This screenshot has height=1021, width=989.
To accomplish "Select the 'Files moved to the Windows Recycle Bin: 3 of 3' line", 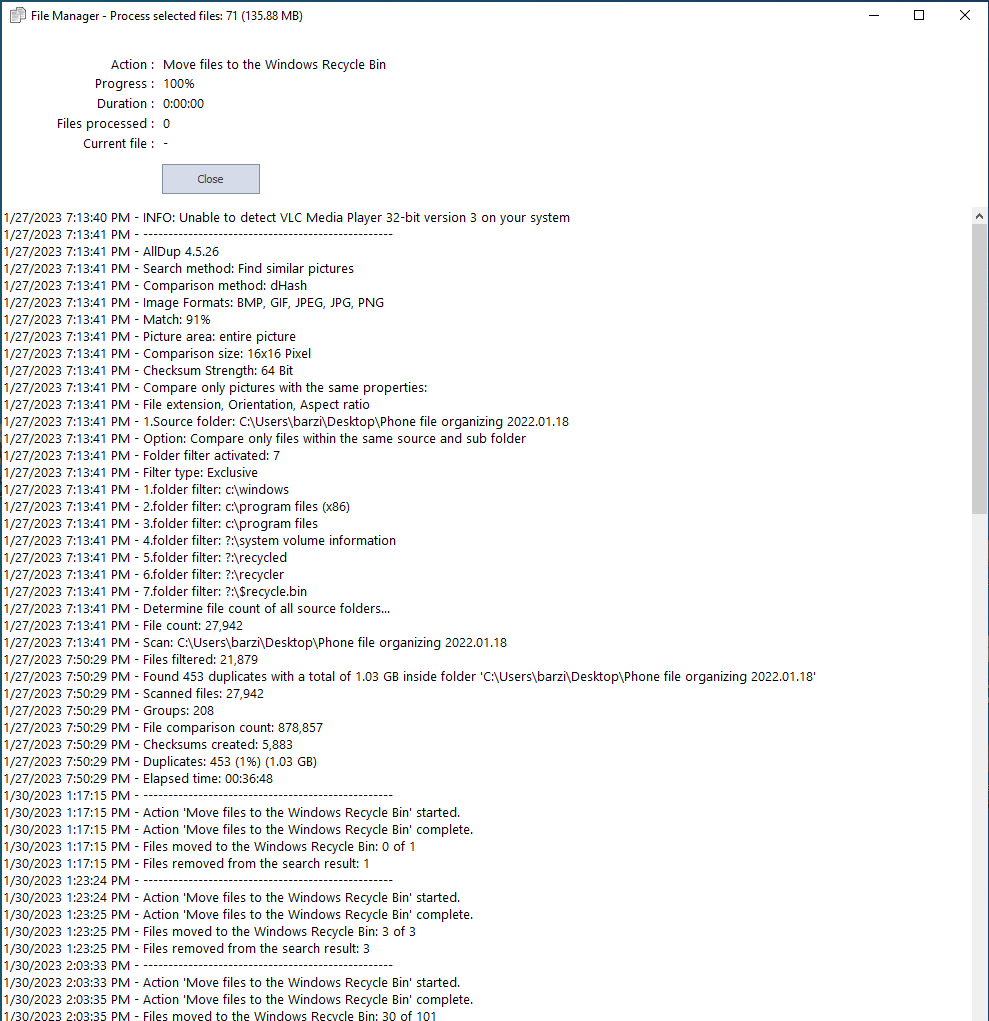I will (x=279, y=932).
